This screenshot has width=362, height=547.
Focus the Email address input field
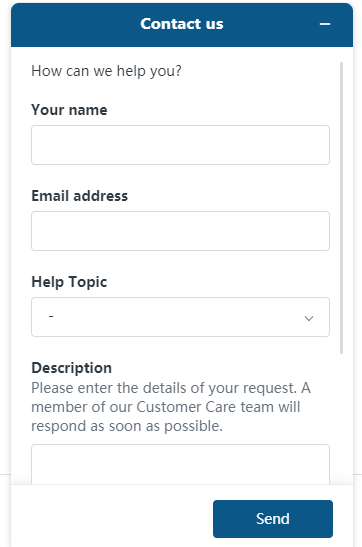click(180, 231)
